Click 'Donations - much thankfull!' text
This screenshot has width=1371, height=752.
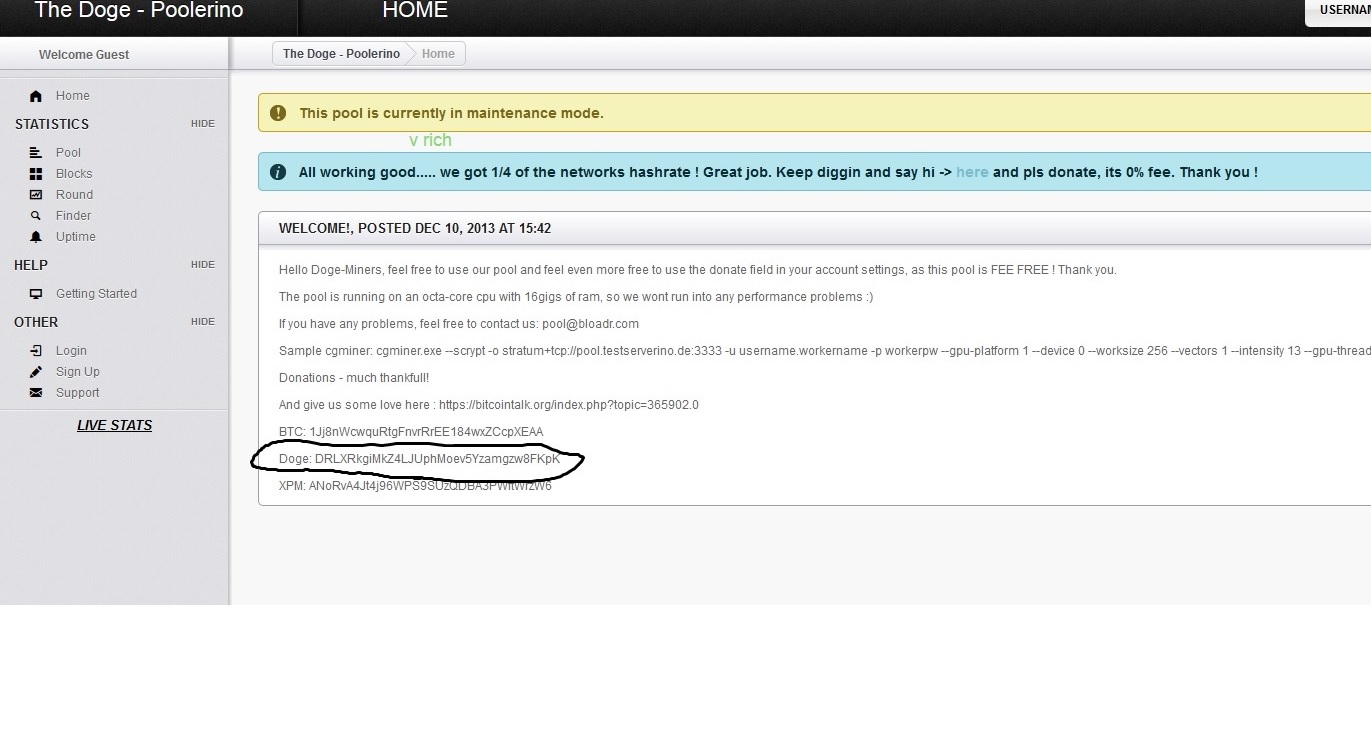(x=354, y=378)
